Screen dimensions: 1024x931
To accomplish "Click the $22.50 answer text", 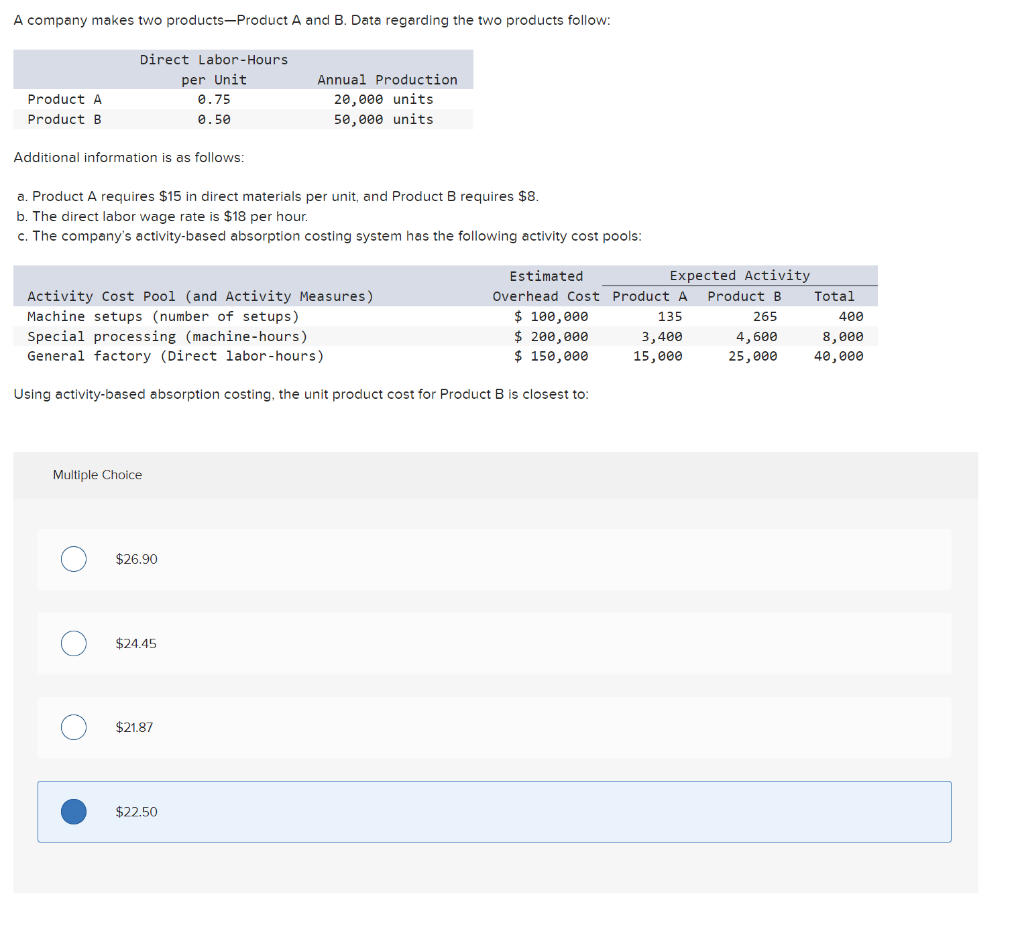I will click(x=136, y=811).
